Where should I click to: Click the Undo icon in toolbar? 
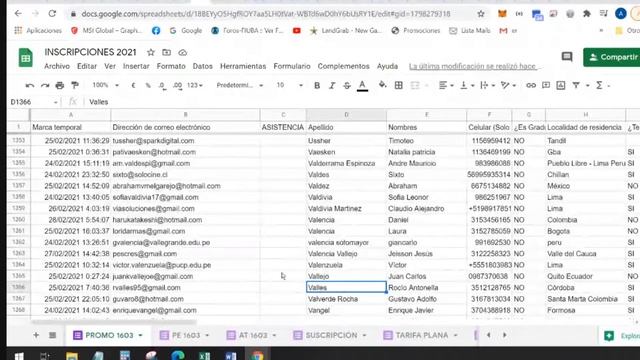(29, 85)
